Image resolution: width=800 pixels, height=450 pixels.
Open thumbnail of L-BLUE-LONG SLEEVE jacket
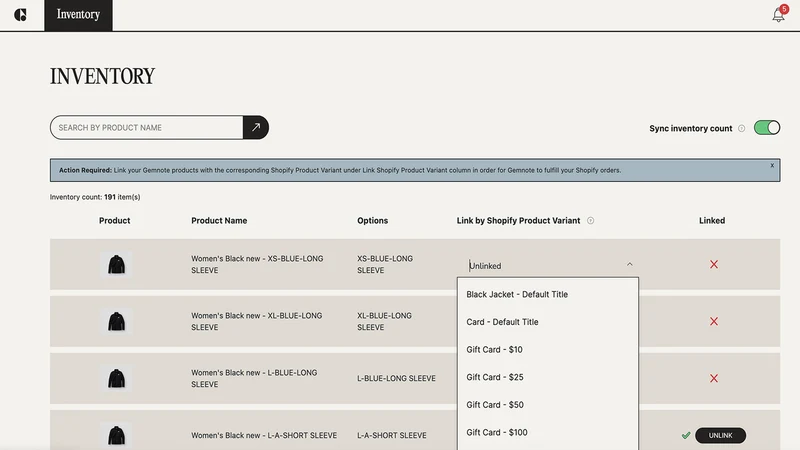click(116, 378)
